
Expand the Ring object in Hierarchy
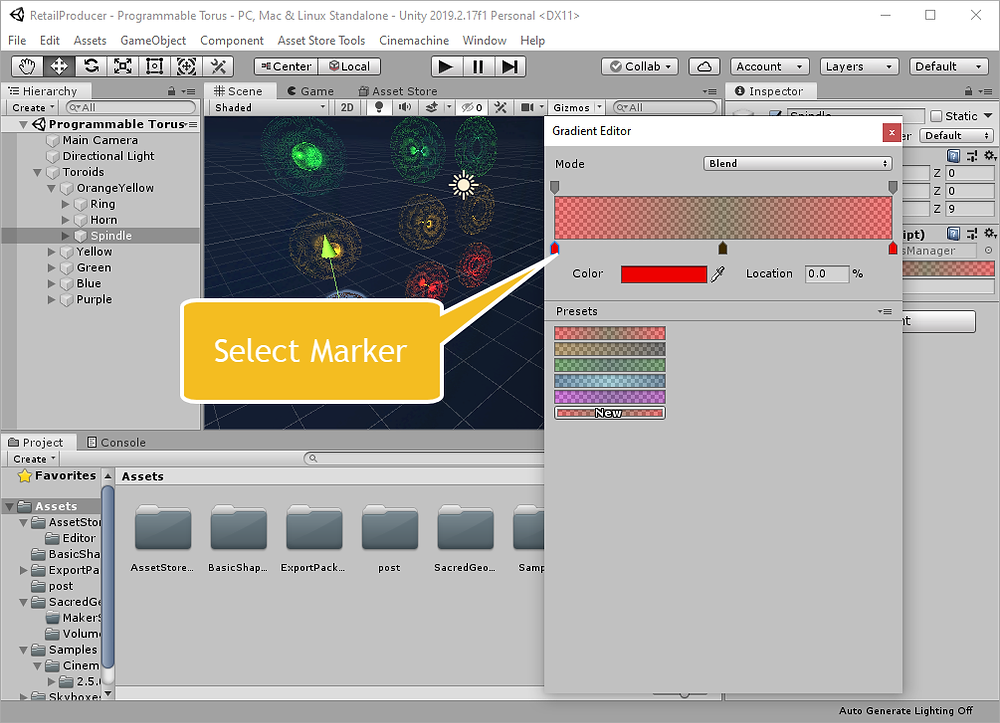pyautogui.click(x=66, y=204)
